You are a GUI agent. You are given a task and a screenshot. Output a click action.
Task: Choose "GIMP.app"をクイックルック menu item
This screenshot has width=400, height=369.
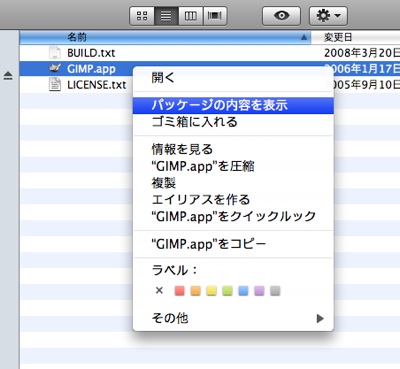(233, 216)
